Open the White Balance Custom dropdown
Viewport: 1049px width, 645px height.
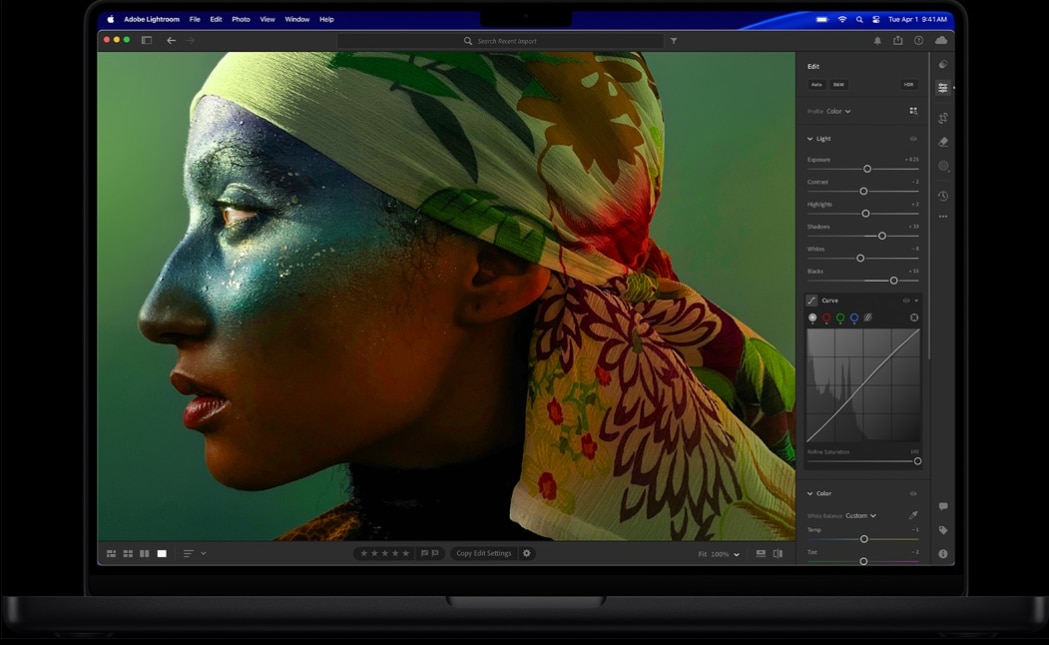click(x=861, y=516)
